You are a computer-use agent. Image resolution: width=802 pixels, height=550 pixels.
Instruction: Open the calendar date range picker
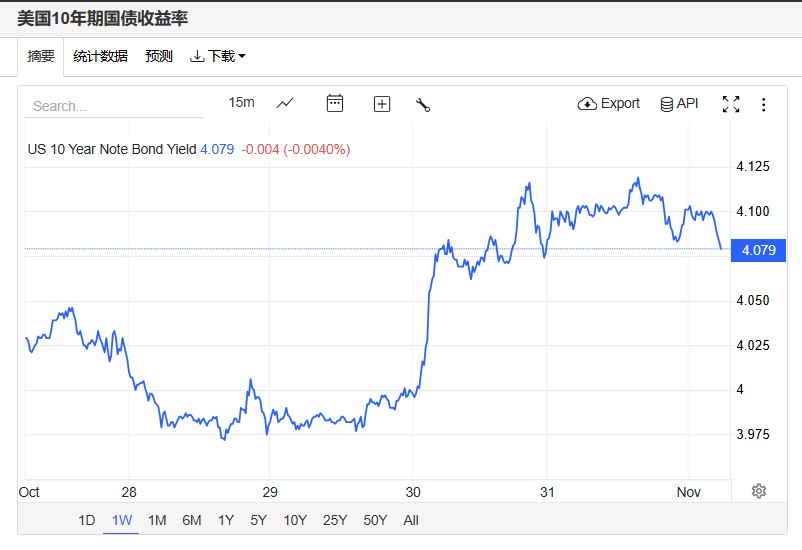[335, 103]
